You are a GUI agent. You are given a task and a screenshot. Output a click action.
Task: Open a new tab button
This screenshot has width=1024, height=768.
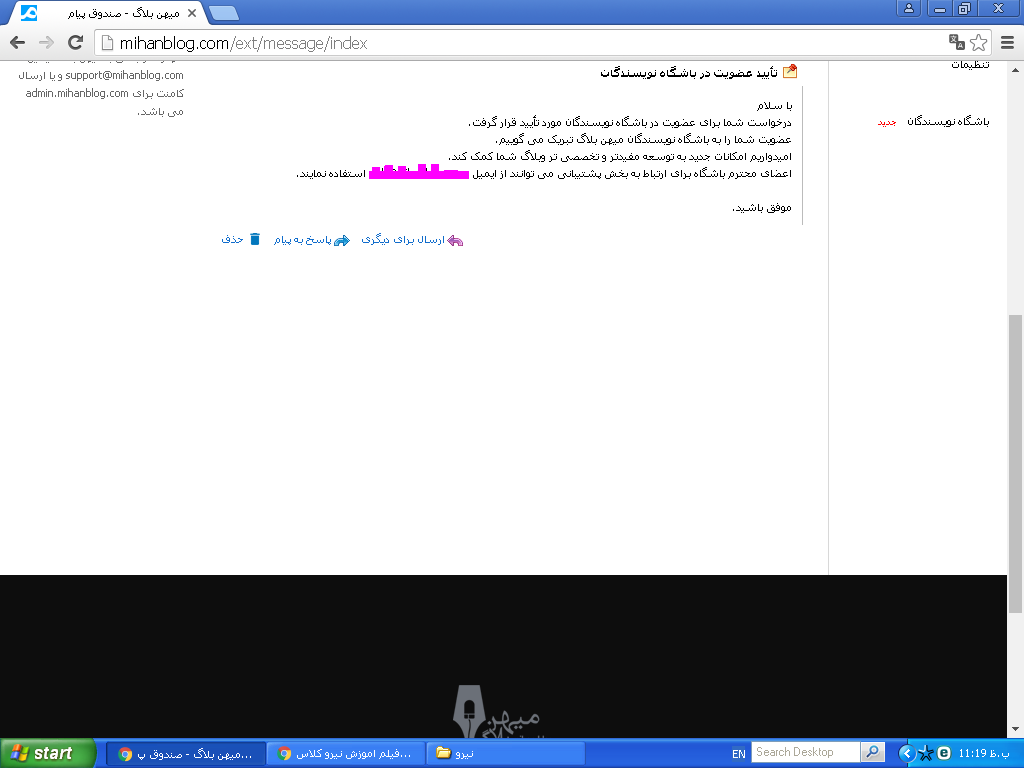pos(225,13)
